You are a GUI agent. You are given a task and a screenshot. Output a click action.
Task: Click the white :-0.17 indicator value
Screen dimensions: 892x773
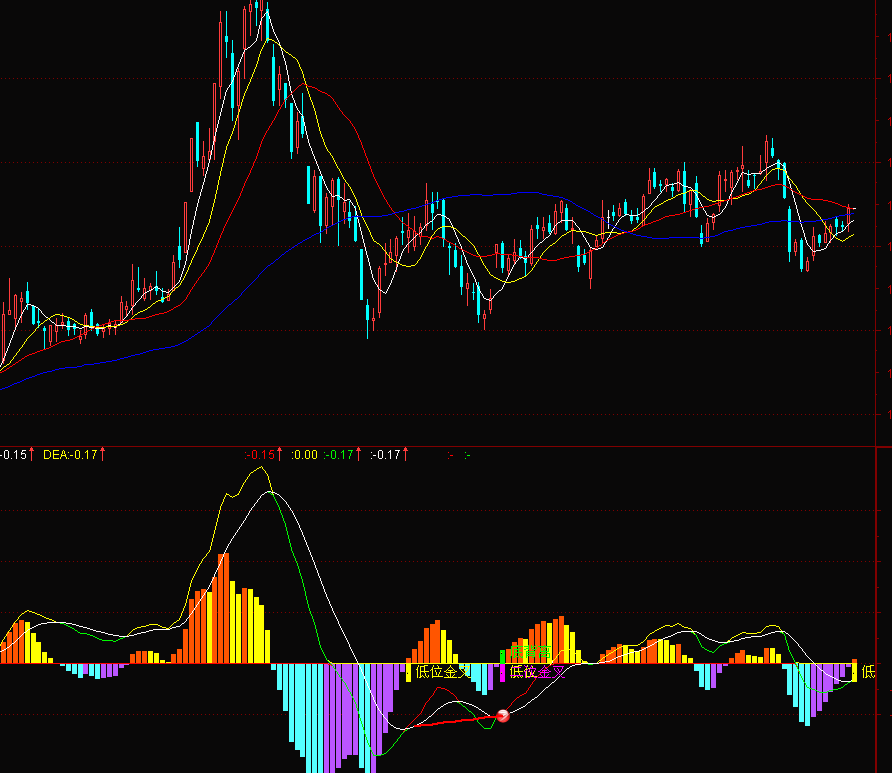pyautogui.click(x=385, y=454)
